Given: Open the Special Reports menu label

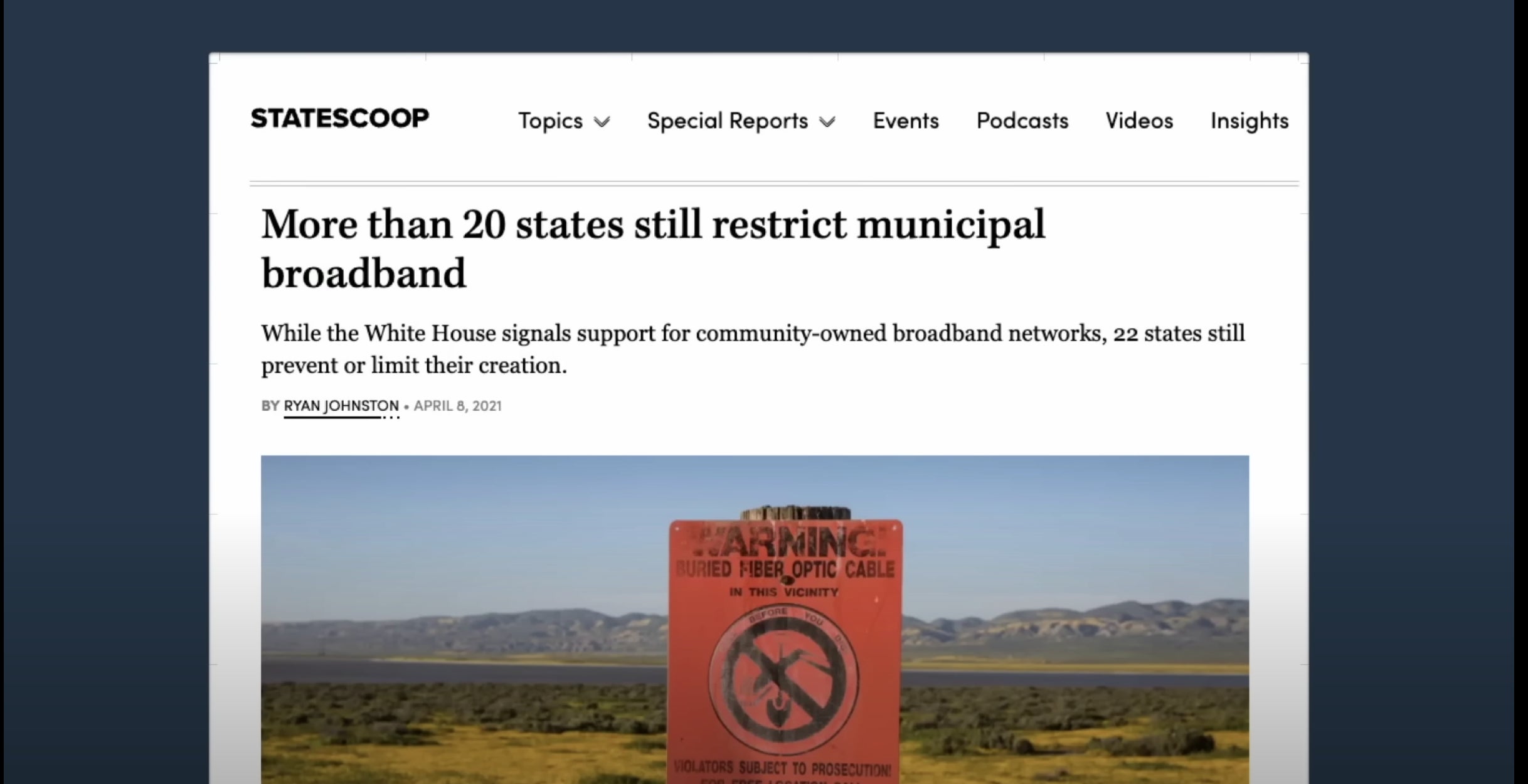Looking at the screenshot, I should (728, 120).
